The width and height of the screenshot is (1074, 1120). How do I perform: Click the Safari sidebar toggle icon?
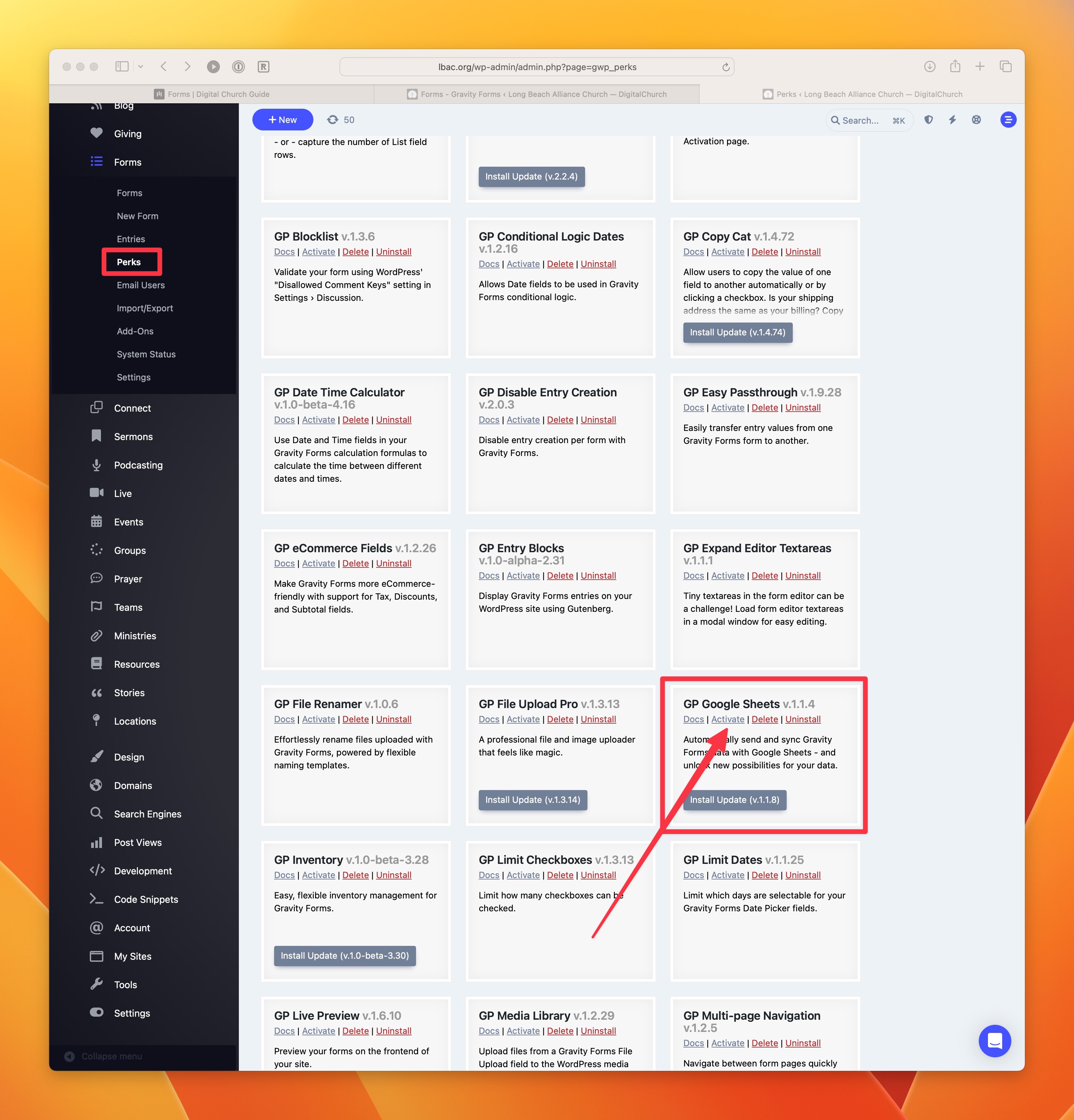pyautogui.click(x=122, y=66)
